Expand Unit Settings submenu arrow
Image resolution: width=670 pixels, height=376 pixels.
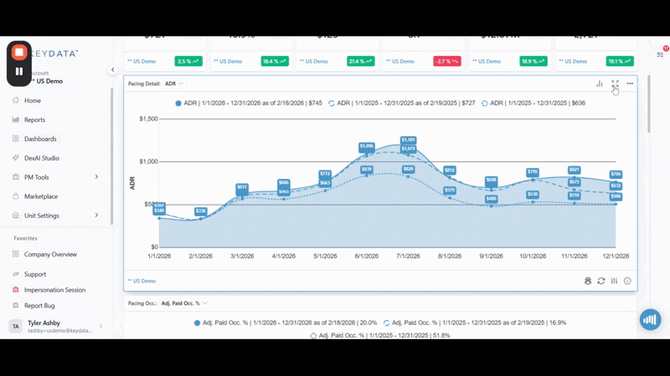[97, 215]
